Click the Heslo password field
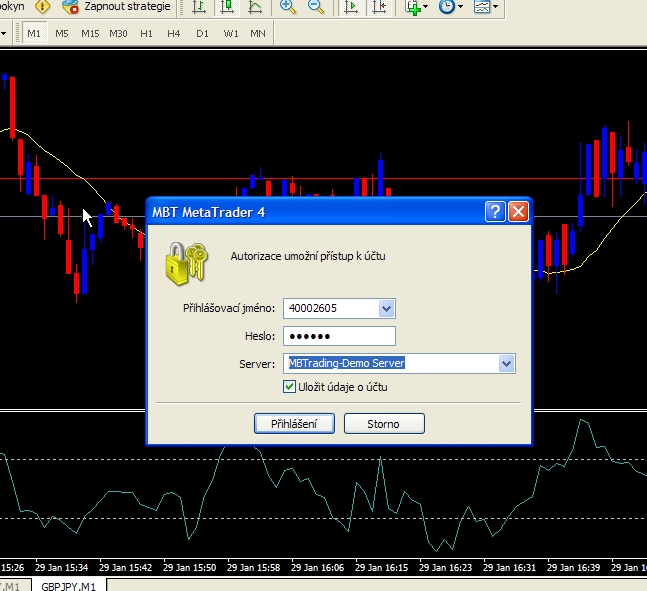Screen dimensions: 647x591 coord(339,336)
